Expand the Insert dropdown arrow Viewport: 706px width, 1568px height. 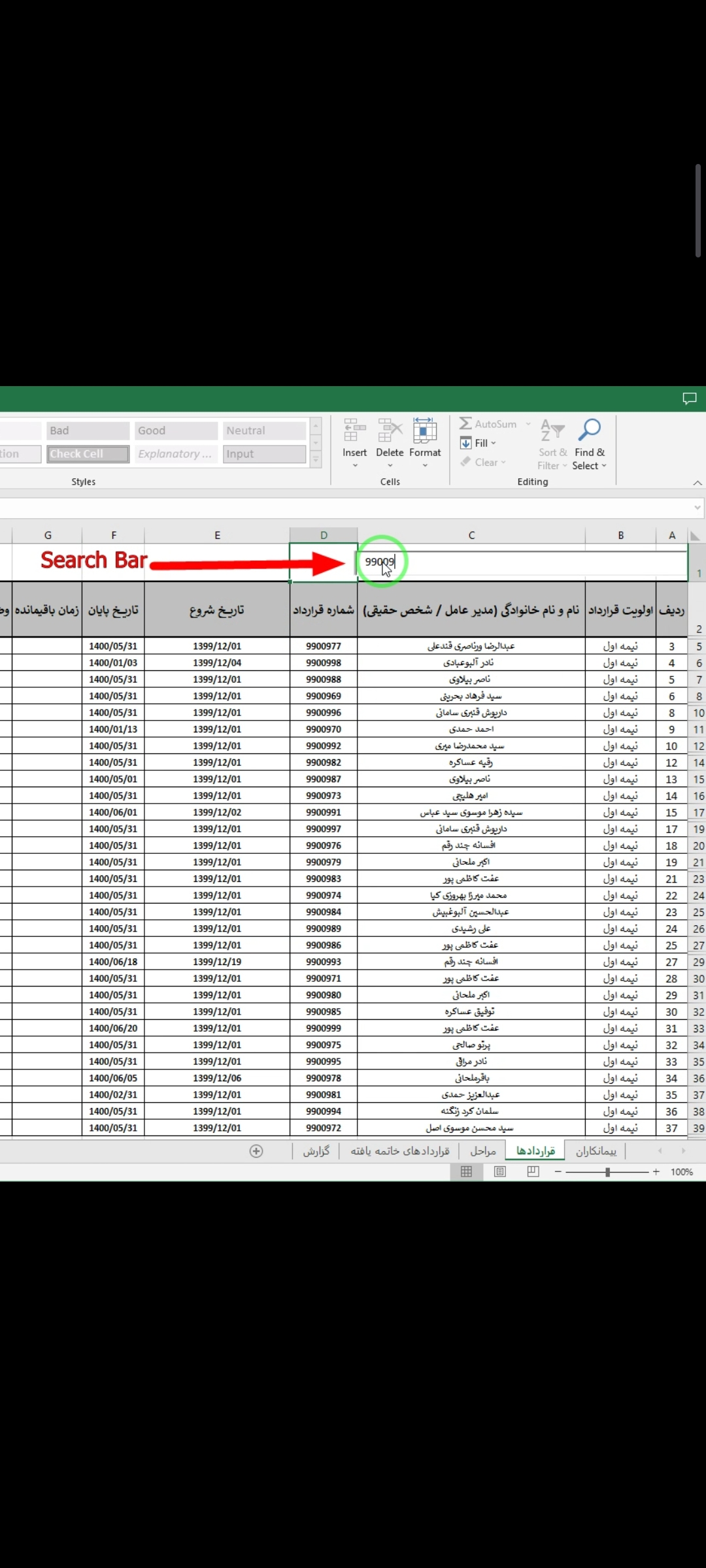tap(355, 466)
